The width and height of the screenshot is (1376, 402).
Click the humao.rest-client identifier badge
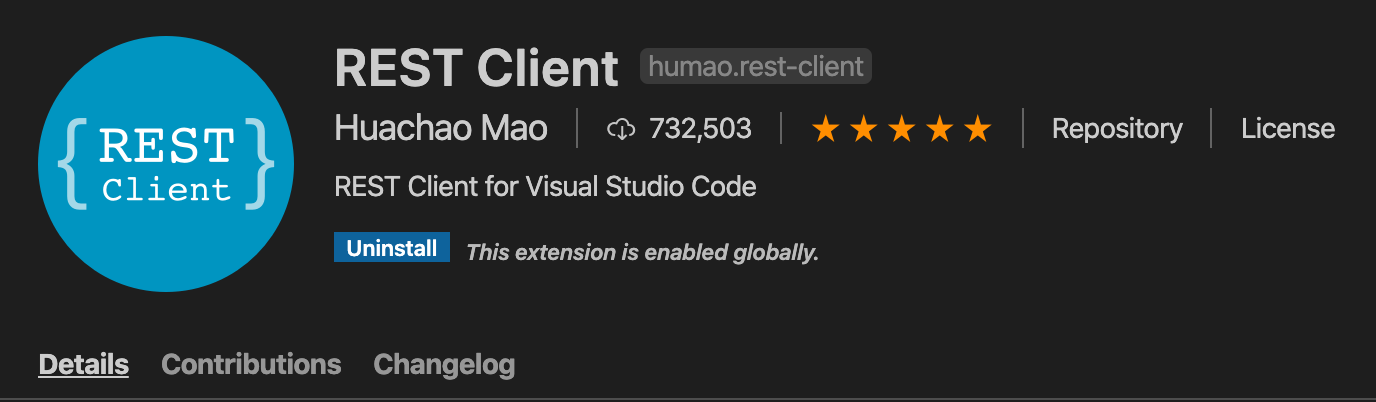[x=756, y=67]
